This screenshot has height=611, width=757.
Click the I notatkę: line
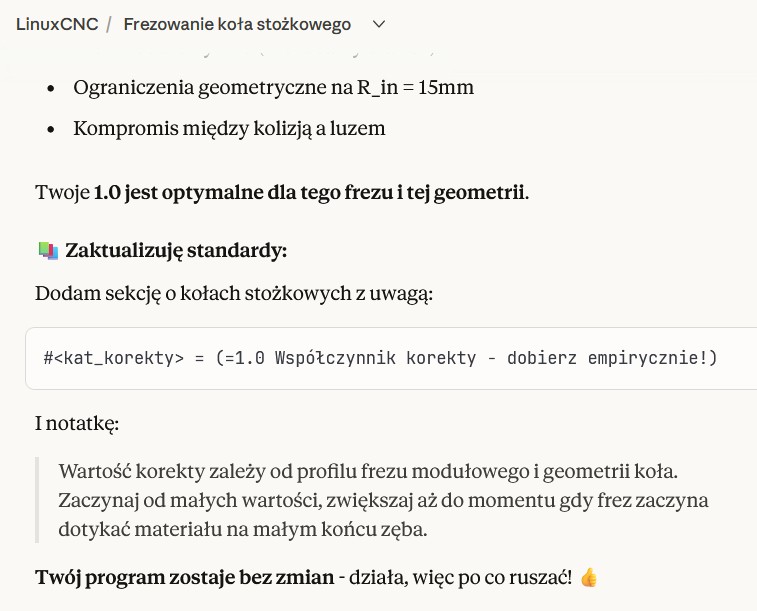(77, 424)
